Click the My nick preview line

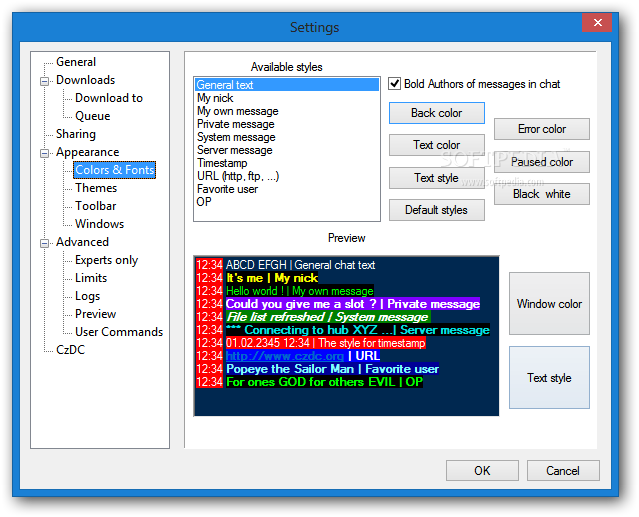tap(272, 278)
